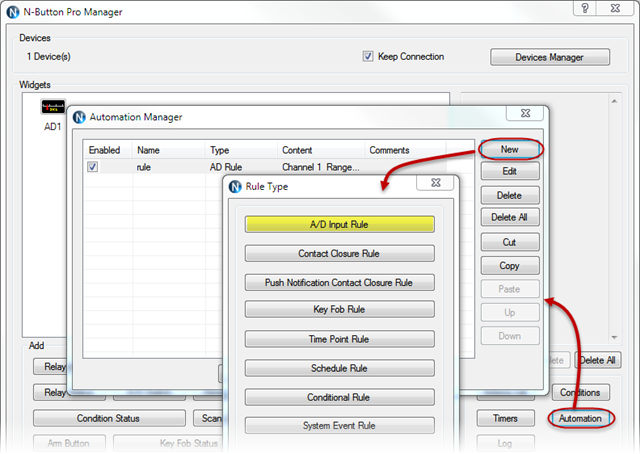Open Devices Manager

pyautogui.click(x=549, y=57)
